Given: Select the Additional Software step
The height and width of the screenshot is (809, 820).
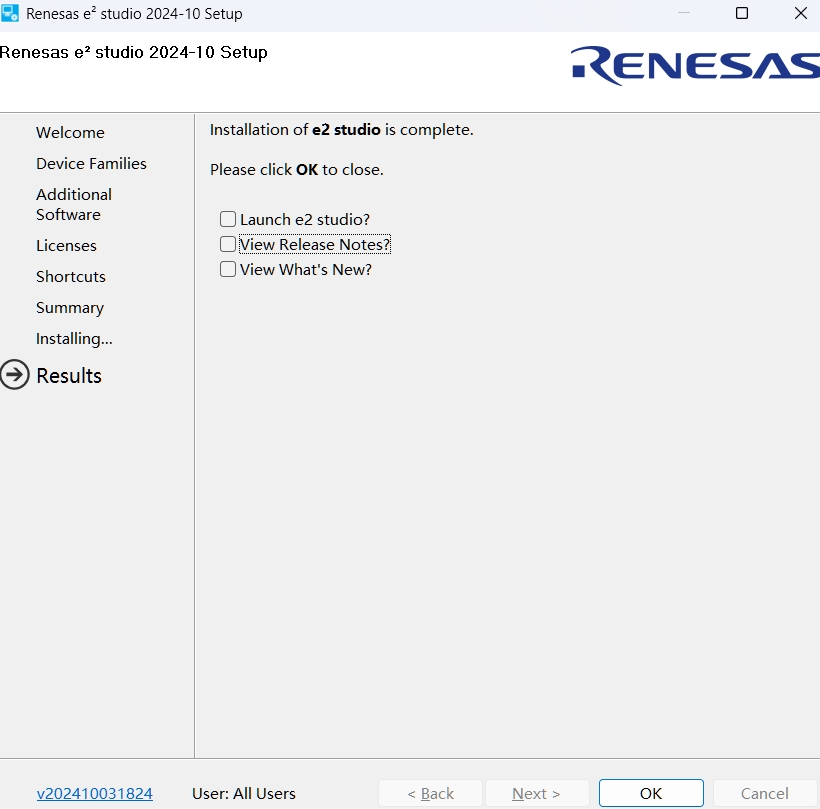Looking at the screenshot, I should [x=74, y=204].
